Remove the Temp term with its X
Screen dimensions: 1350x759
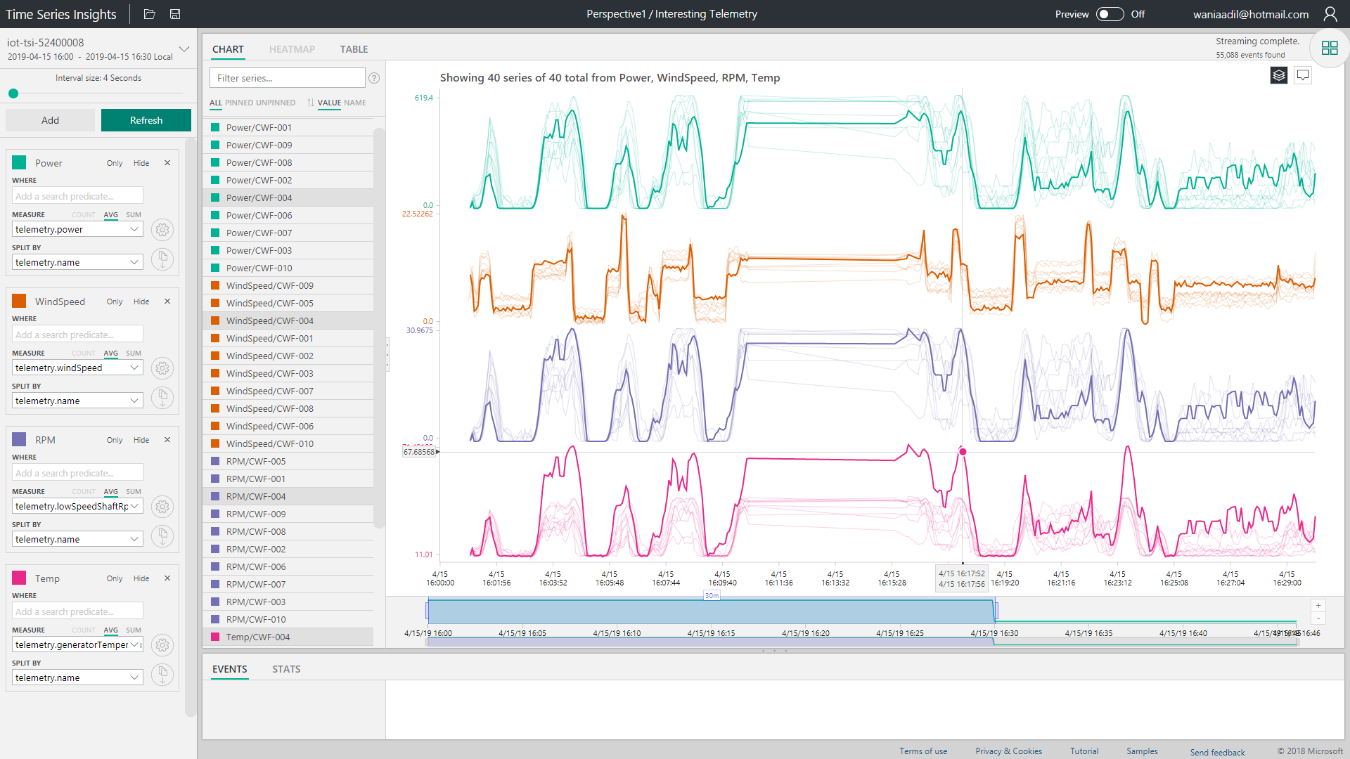point(167,578)
